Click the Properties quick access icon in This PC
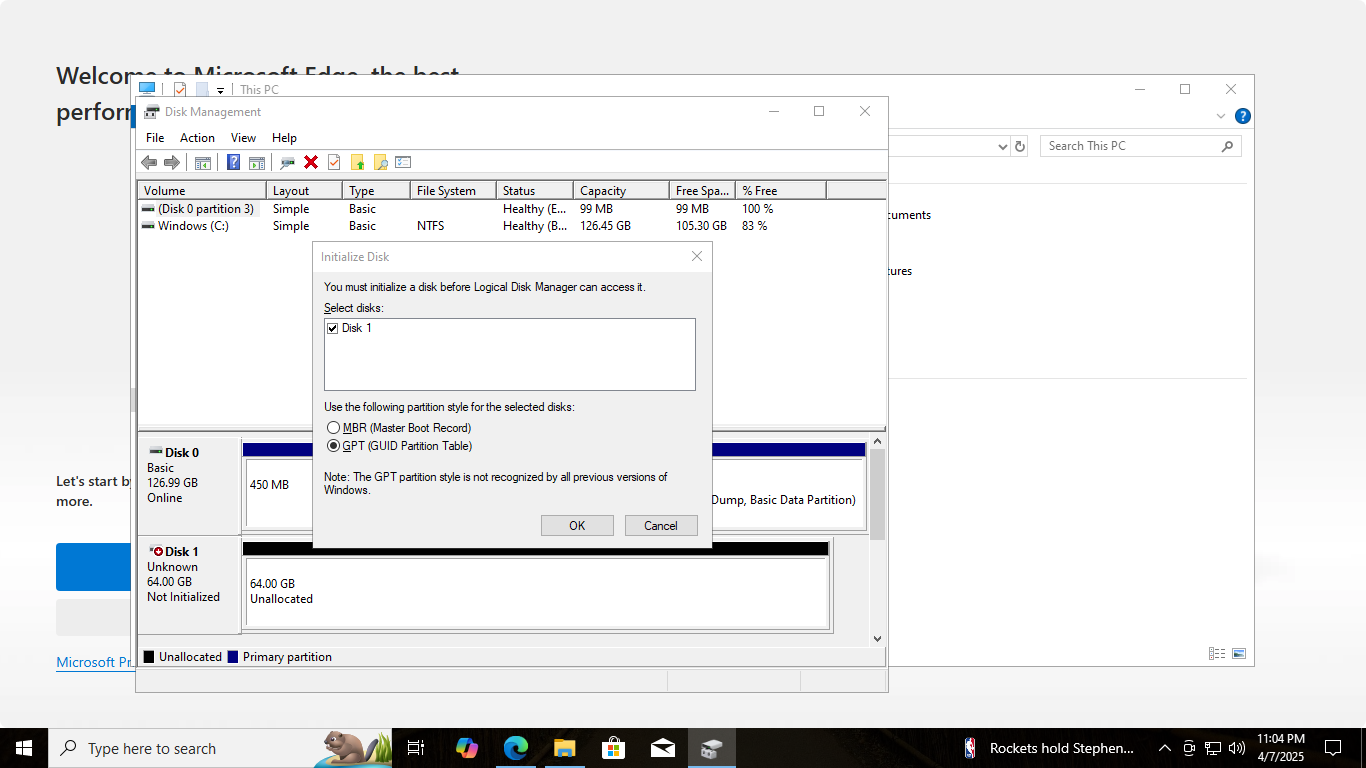 coord(180,89)
